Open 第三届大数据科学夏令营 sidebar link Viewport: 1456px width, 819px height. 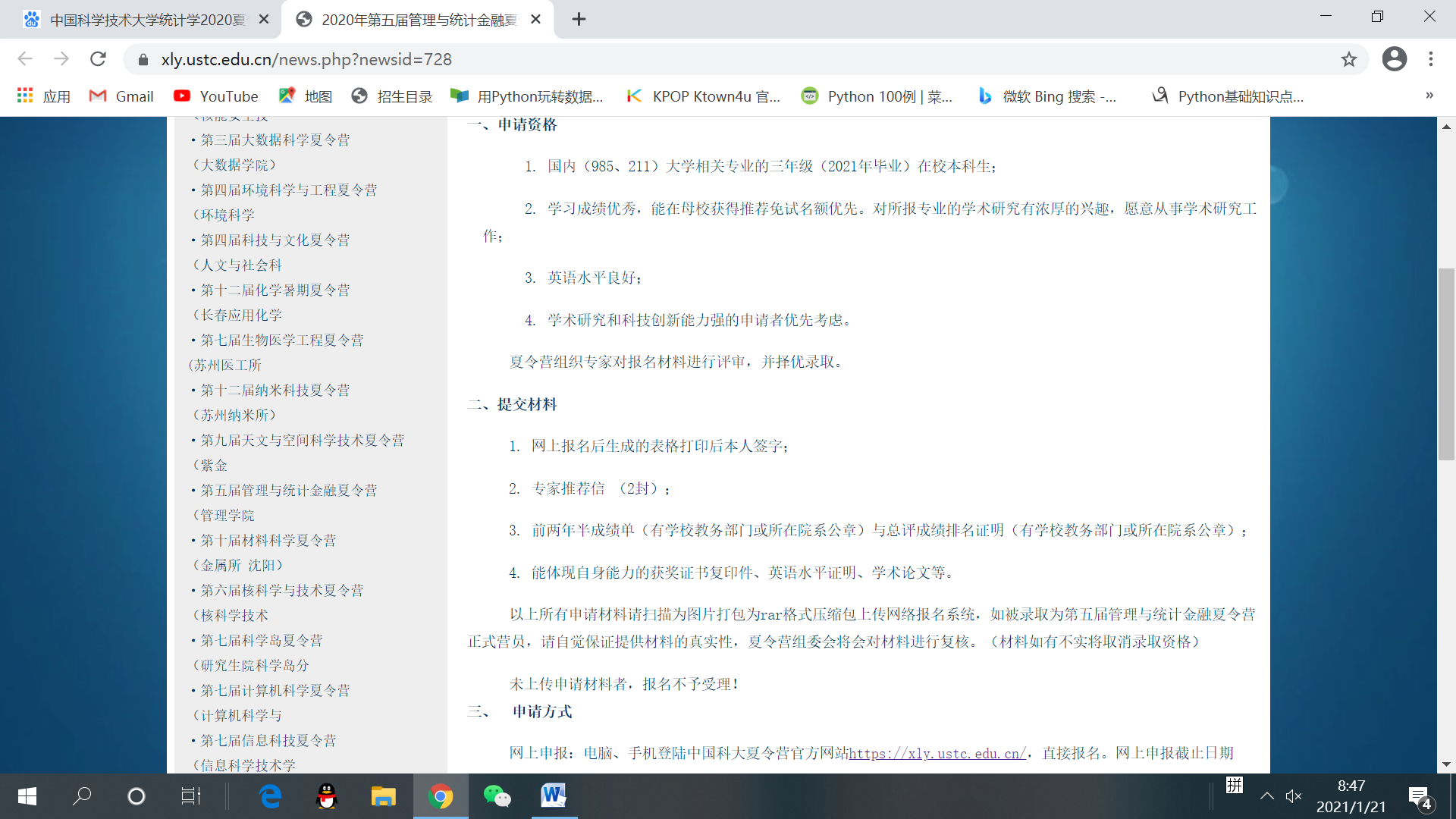[x=275, y=140]
